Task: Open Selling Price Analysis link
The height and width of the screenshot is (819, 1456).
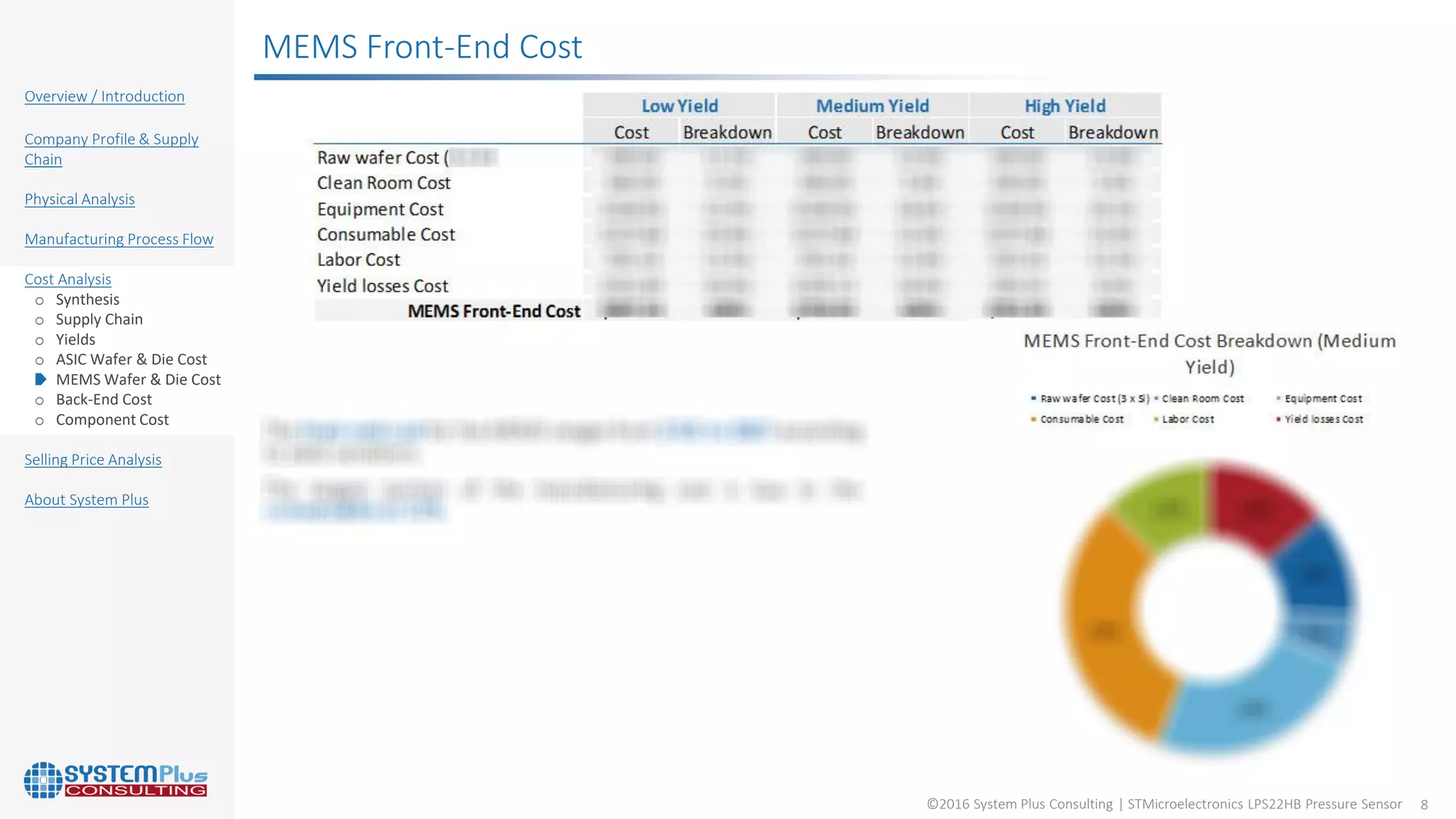Action: pyautogui.click(x=92, y=460)
